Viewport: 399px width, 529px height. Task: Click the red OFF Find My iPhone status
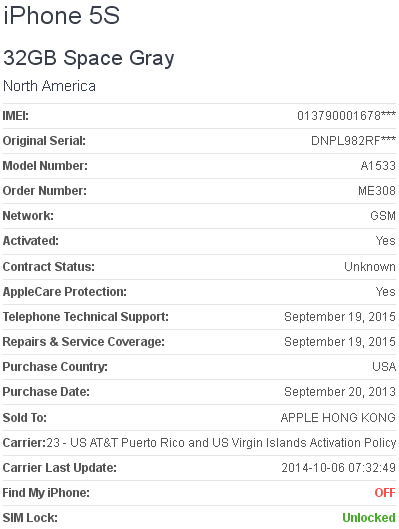click(385, 493)
